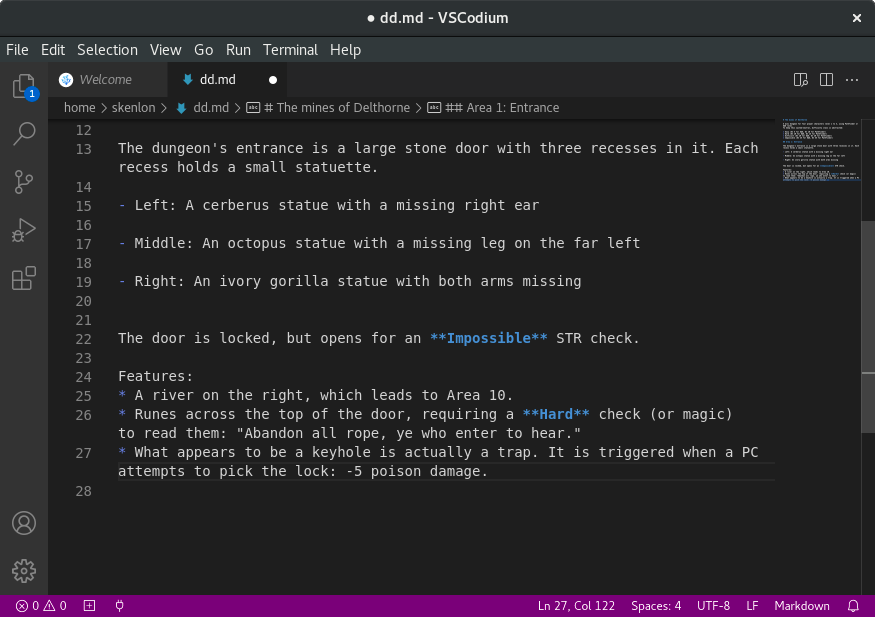The height and width of the screenshot is (617, 875).
Task: Open Source Control view
Action: [24, 181]
